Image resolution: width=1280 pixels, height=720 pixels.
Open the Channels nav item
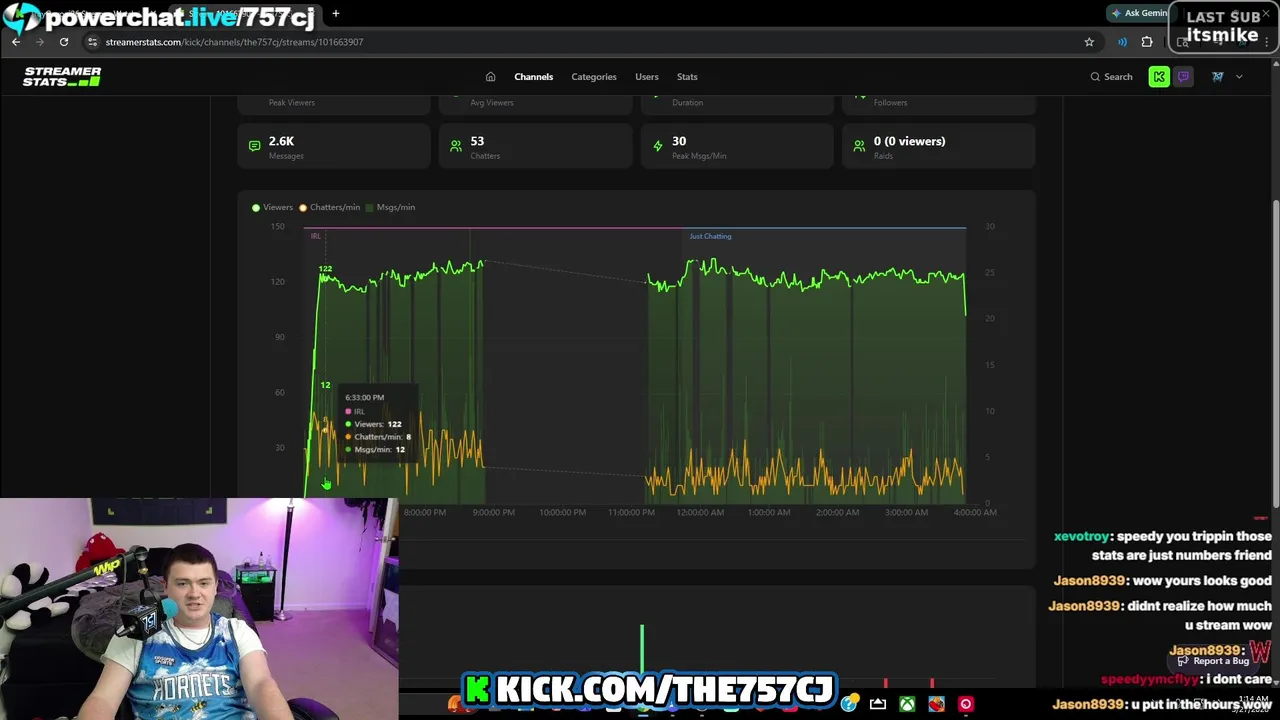[x=533, y=77]
